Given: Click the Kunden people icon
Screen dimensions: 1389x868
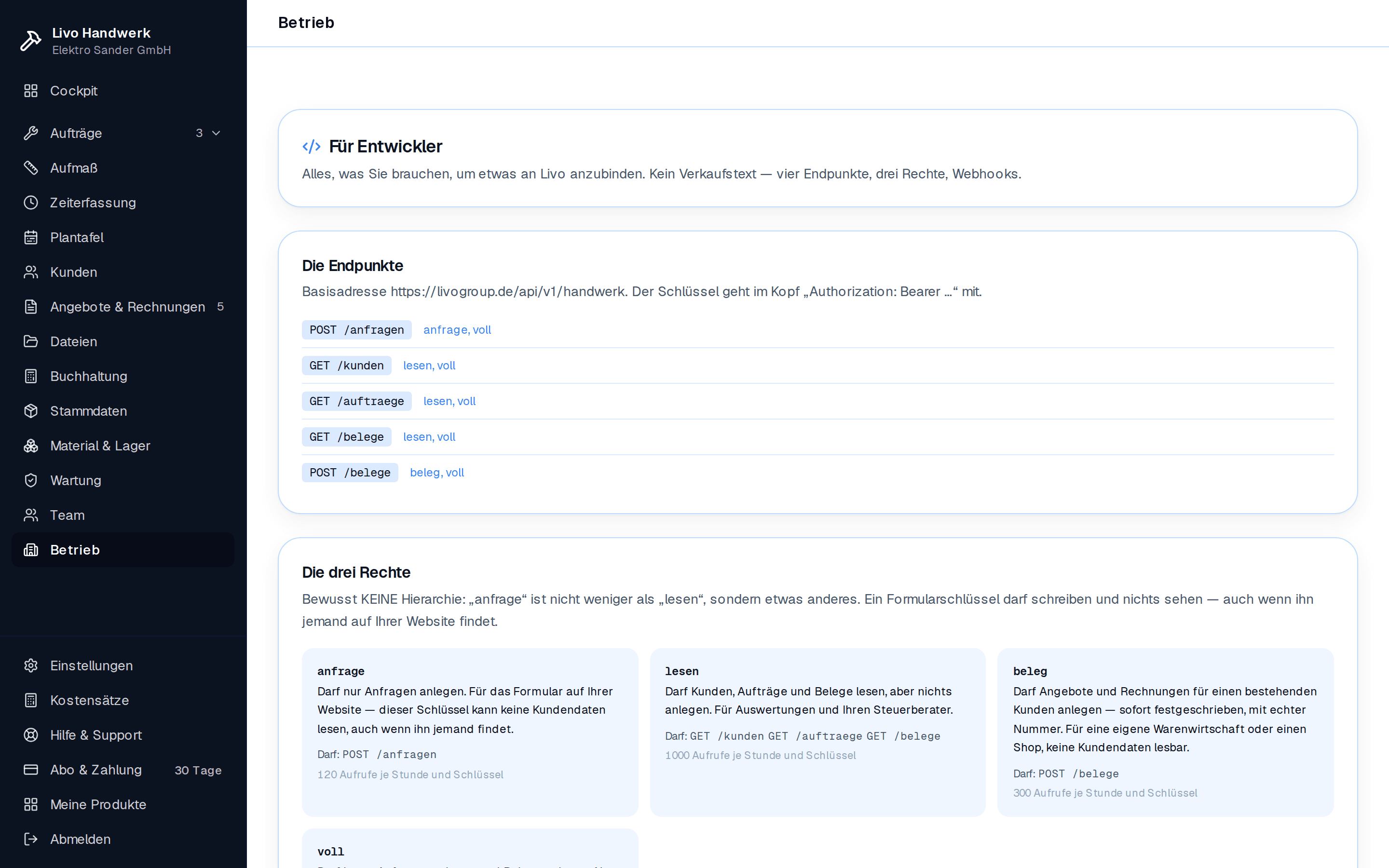Looking at the screenshot, I should [31, 272].
